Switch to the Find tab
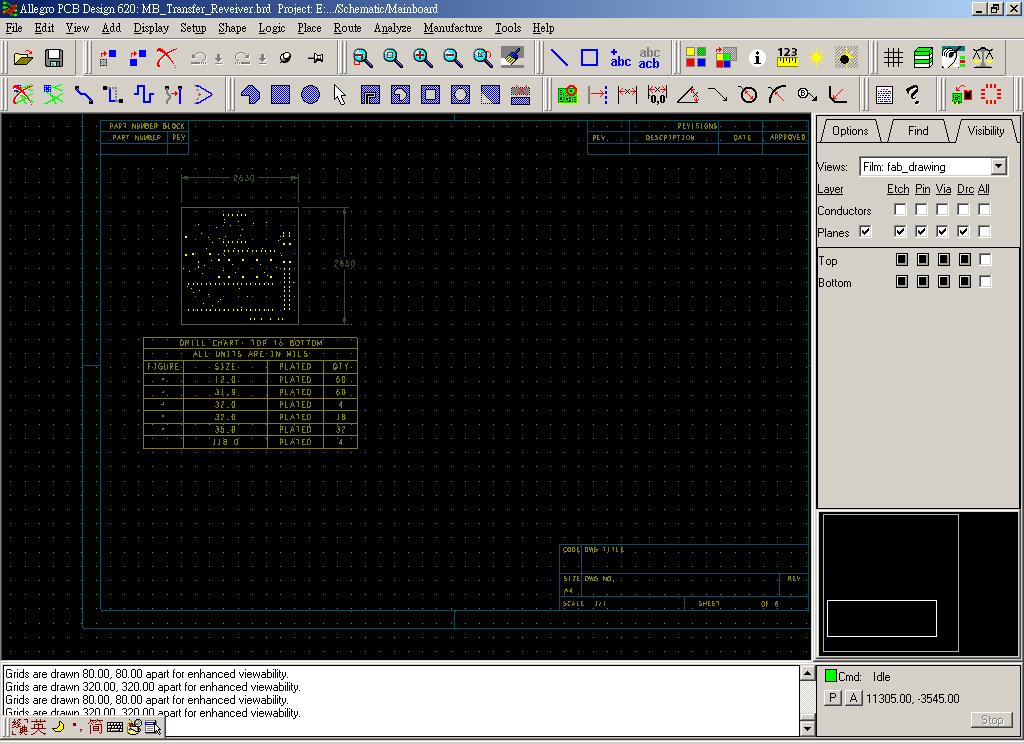1024x744 pixels. pyautogui.click(x=917, y=131)
